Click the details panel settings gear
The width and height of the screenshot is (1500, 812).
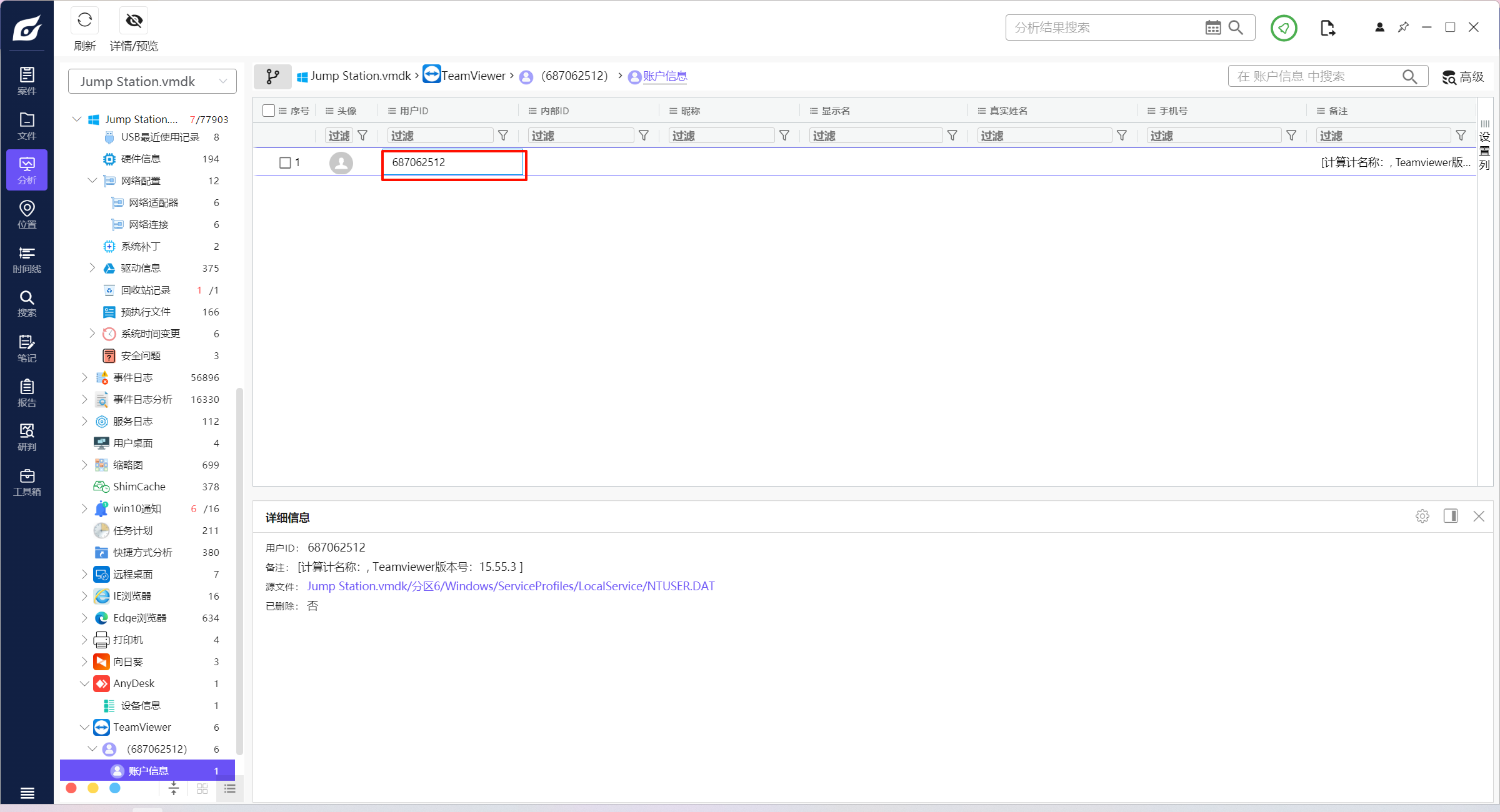pyautogui.click(x=1422, y=516)
